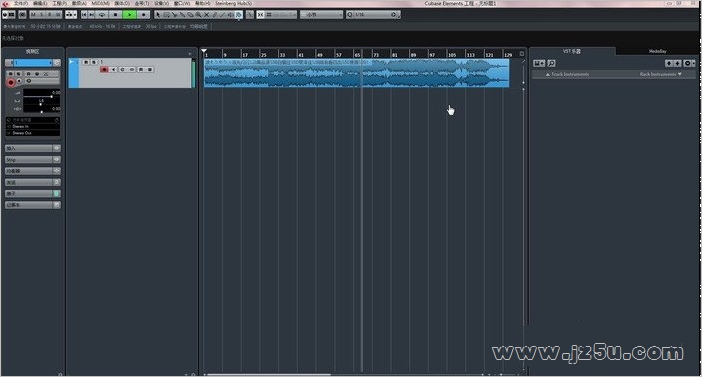Select the Line tool

[222, 14]
